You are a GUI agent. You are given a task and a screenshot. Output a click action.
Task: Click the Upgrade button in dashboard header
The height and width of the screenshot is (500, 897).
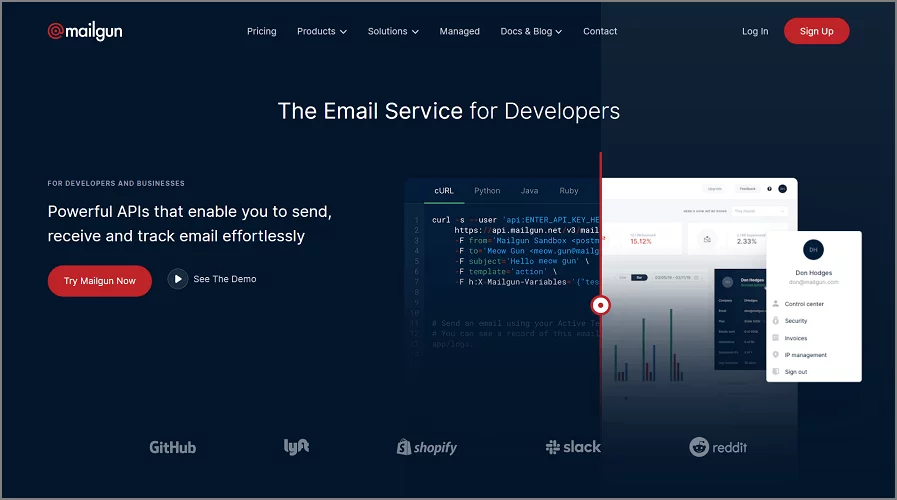point(715,189)
